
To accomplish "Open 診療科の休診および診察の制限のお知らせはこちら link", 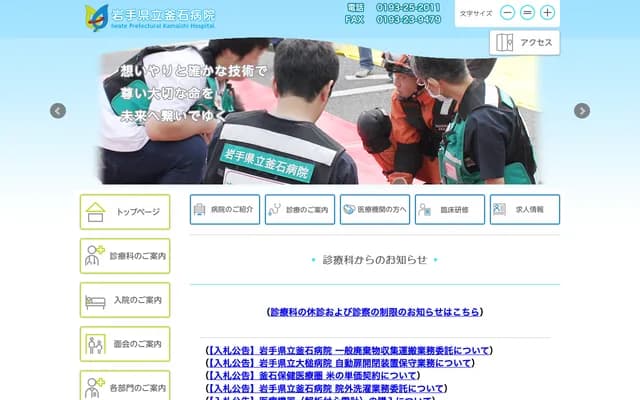I will (375, 312).
